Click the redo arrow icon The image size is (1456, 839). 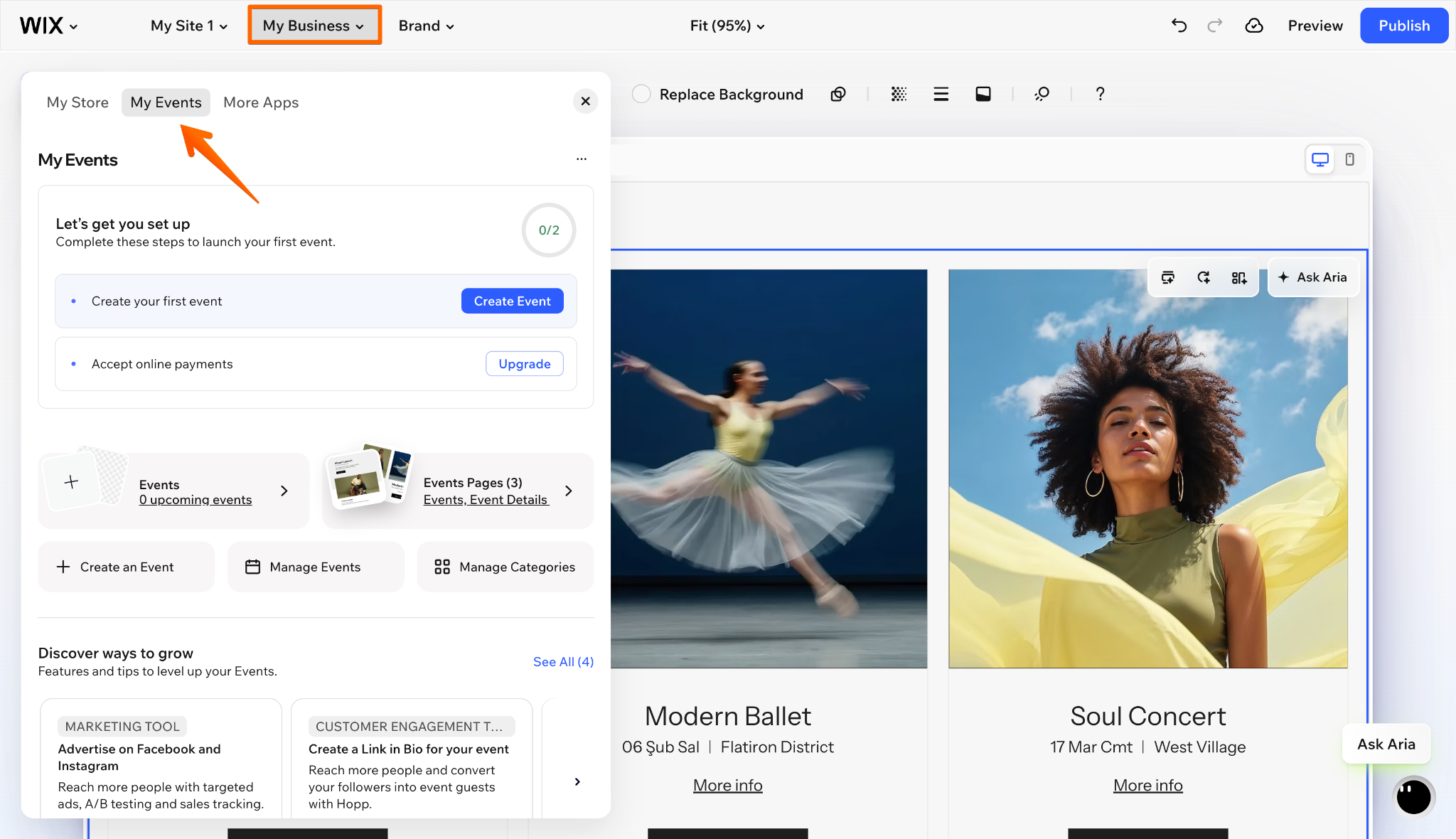pyautogui.click(x=1215, y=26)
